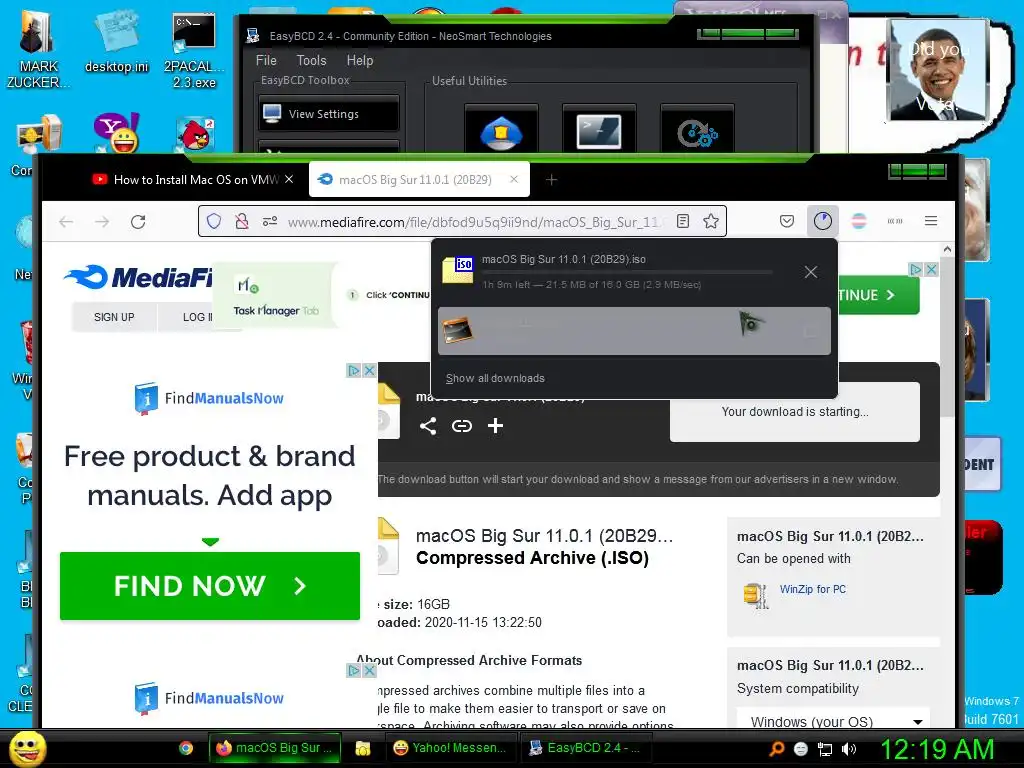Open File menu in EasyBCD
The height and width of the screenshot is (768, 1024).
pos(266,60)
